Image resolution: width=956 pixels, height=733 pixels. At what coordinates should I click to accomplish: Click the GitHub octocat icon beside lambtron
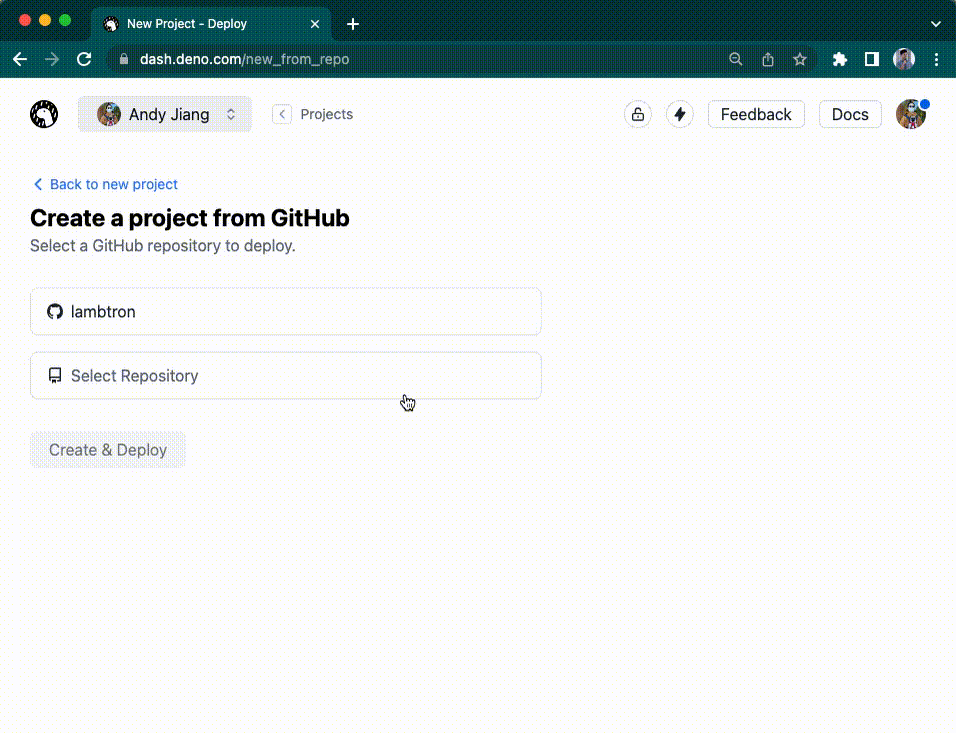(x=55, y=312)
